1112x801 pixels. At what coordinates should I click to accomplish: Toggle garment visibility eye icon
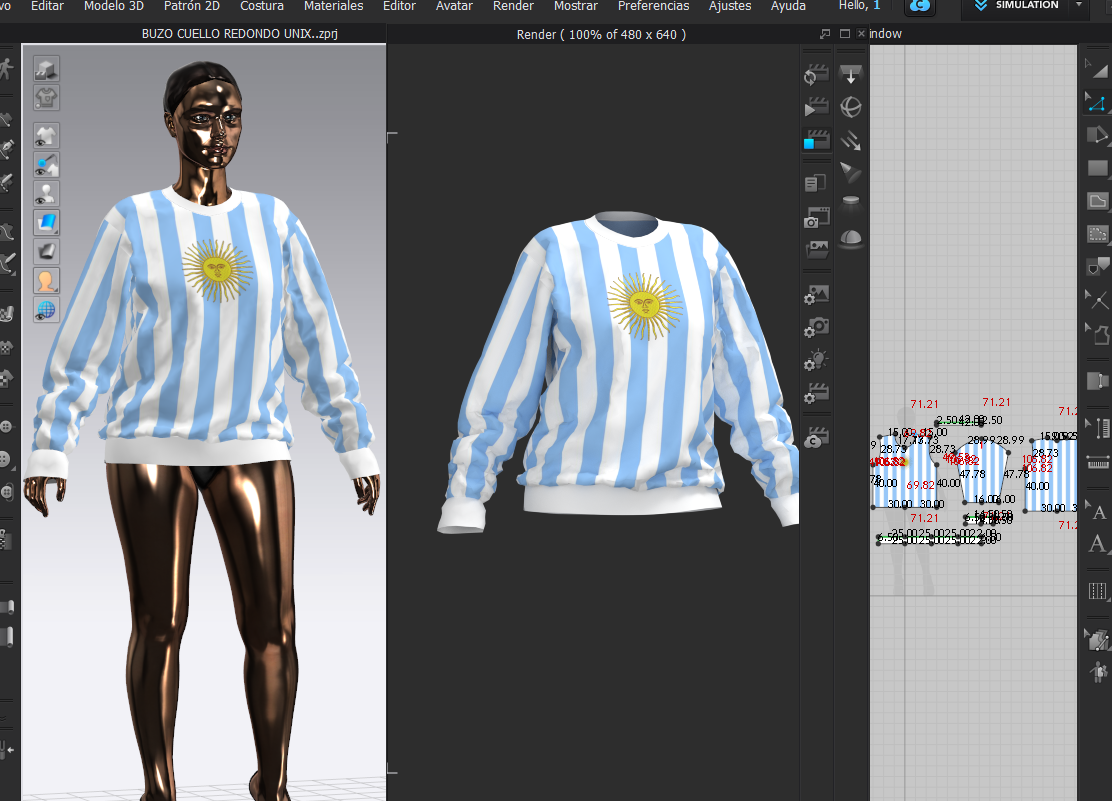point(47,135)
